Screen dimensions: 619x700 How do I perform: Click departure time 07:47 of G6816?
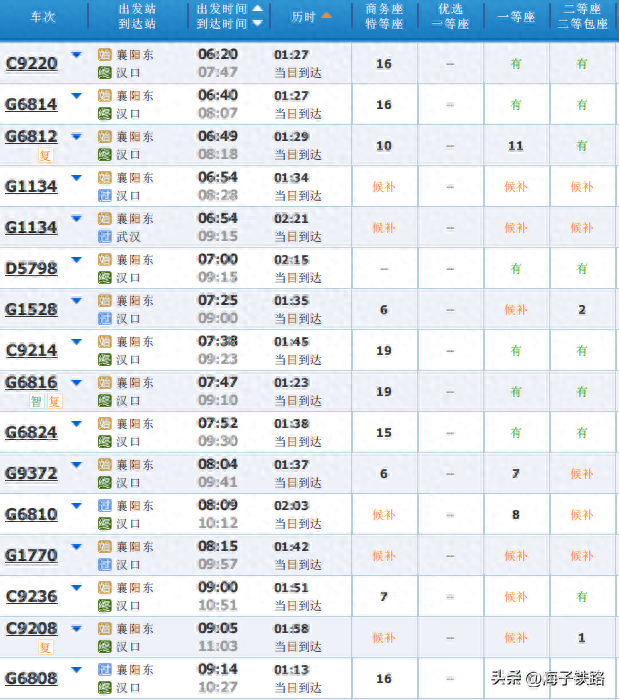coord(218,383)
